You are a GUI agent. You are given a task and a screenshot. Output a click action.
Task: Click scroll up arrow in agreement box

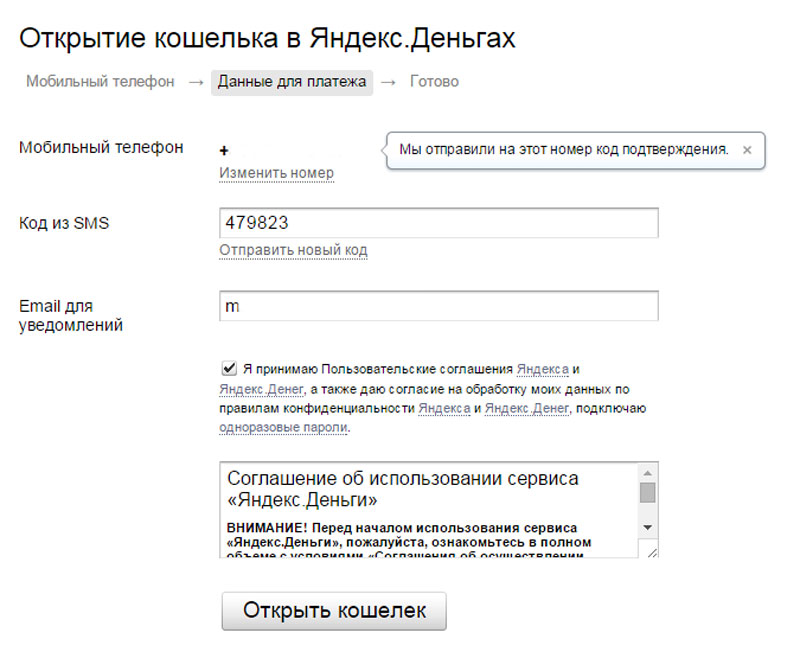pyautogui.click(x=647, y=473)
